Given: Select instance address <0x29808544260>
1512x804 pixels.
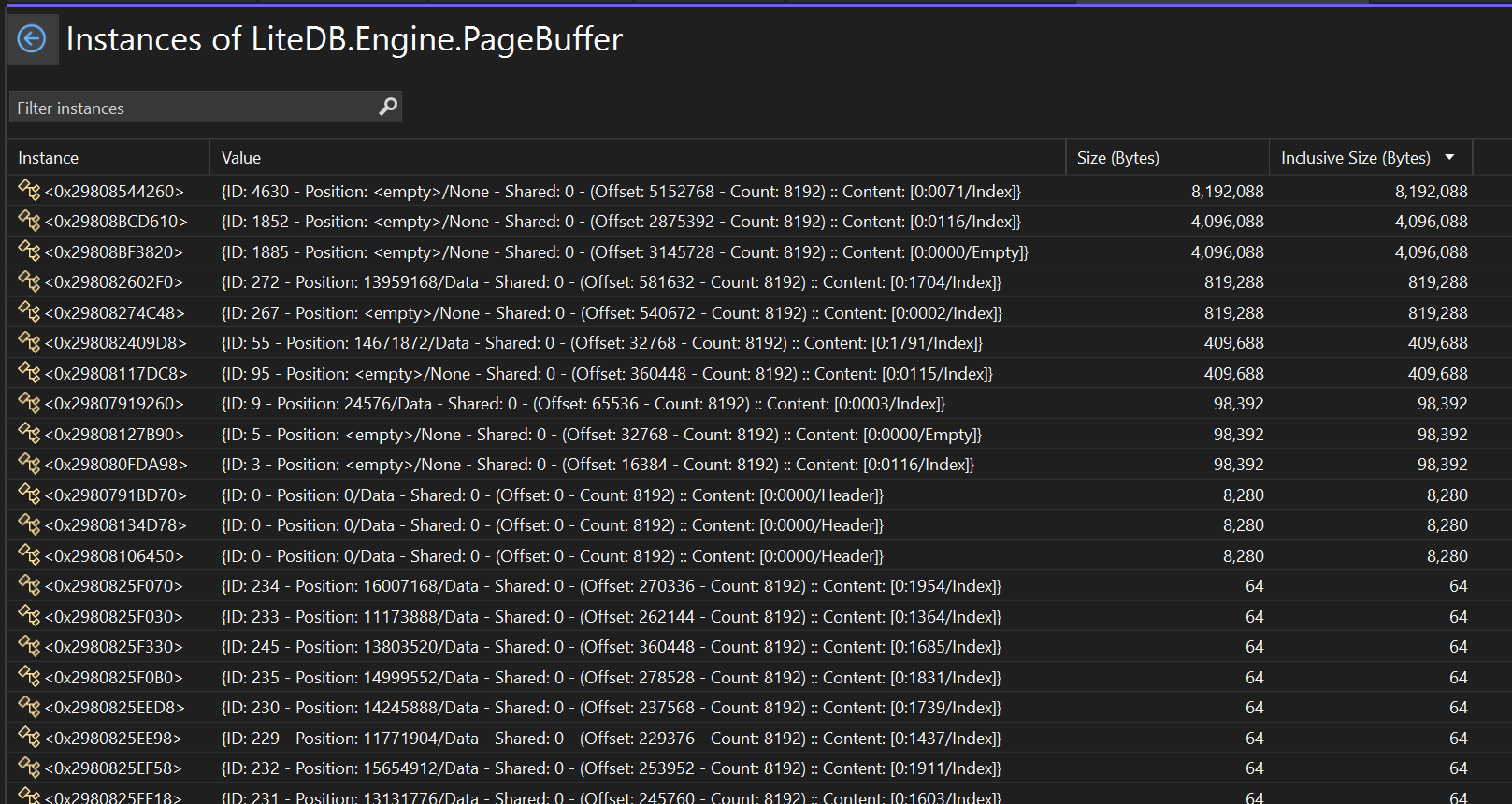Looking at the screenshot, I should (x=114, y=192).
